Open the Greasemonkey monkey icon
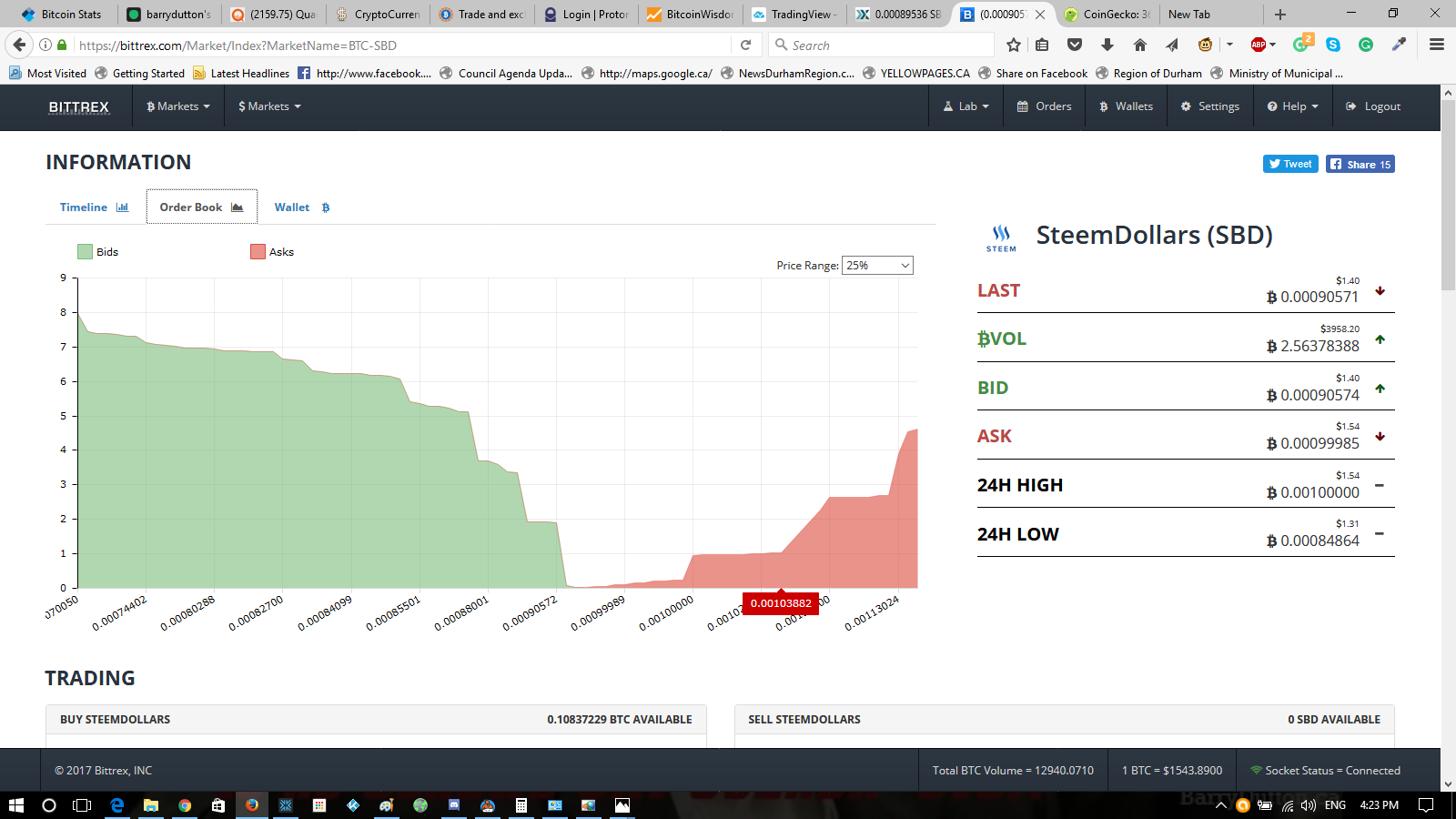The image size is (1456, 819). (1206, 45)
